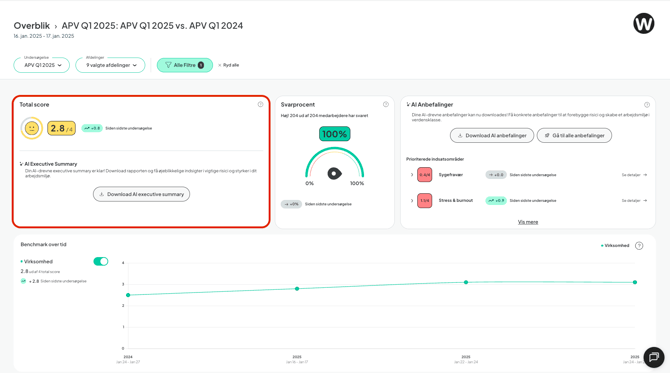Click the Vis mere link
The height and width of the screenshot is (373, 670).
click(x=528, y=222)
